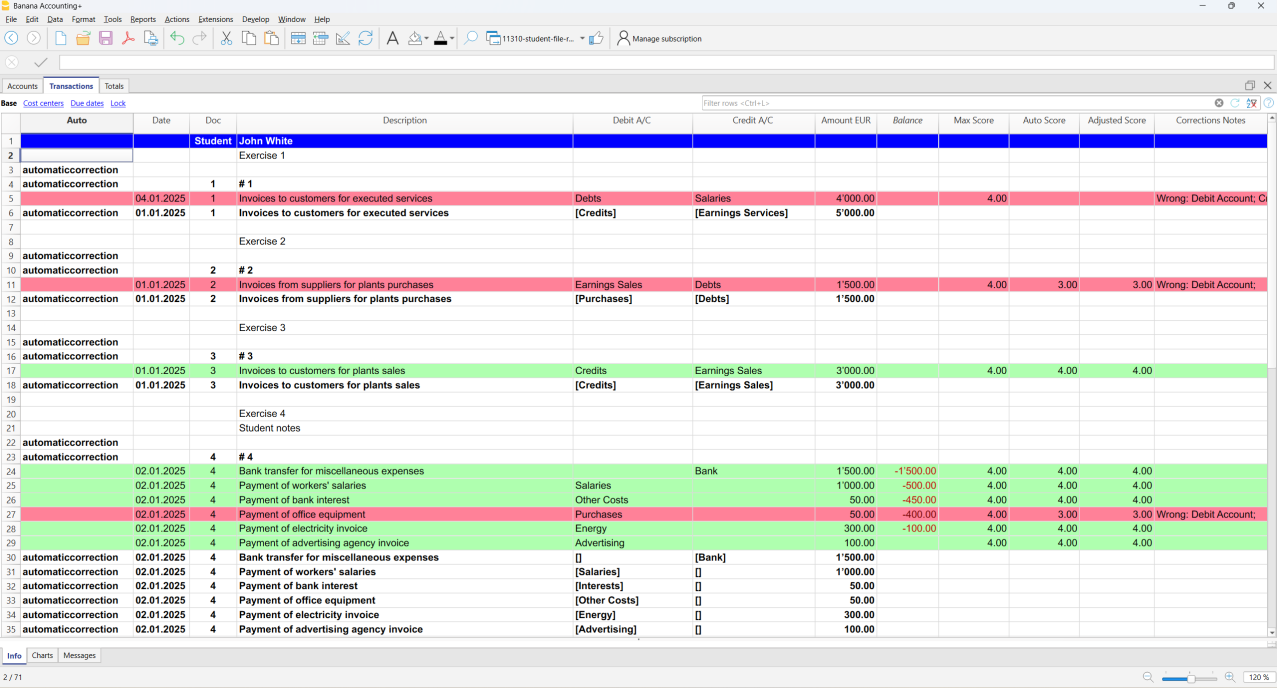Image resolution: width=1277 pixels, height=688 pixels.
Task: Paste using the clipboard icon
Action: point(271,38)
